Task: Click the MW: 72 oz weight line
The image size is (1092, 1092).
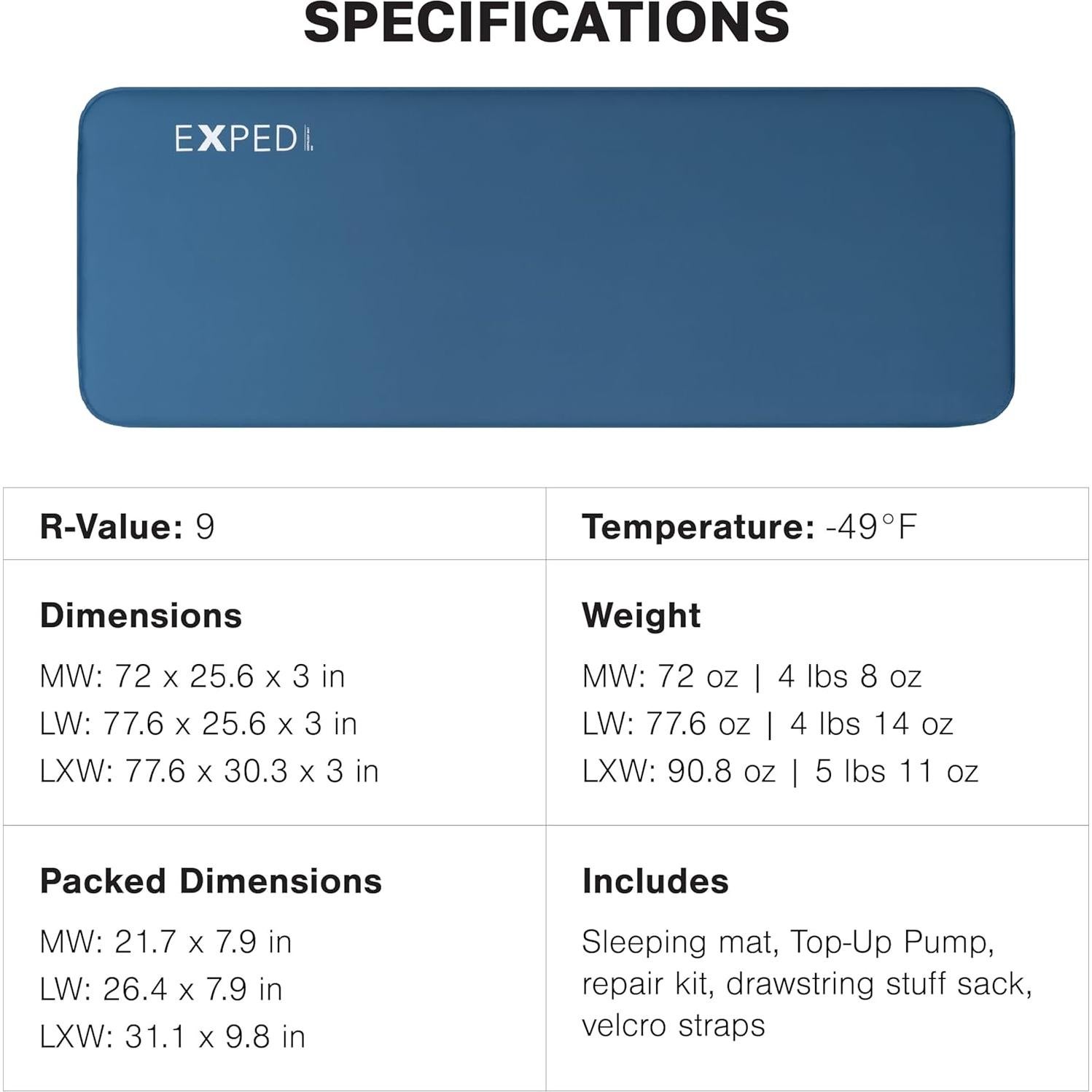Action: point(752,676)
